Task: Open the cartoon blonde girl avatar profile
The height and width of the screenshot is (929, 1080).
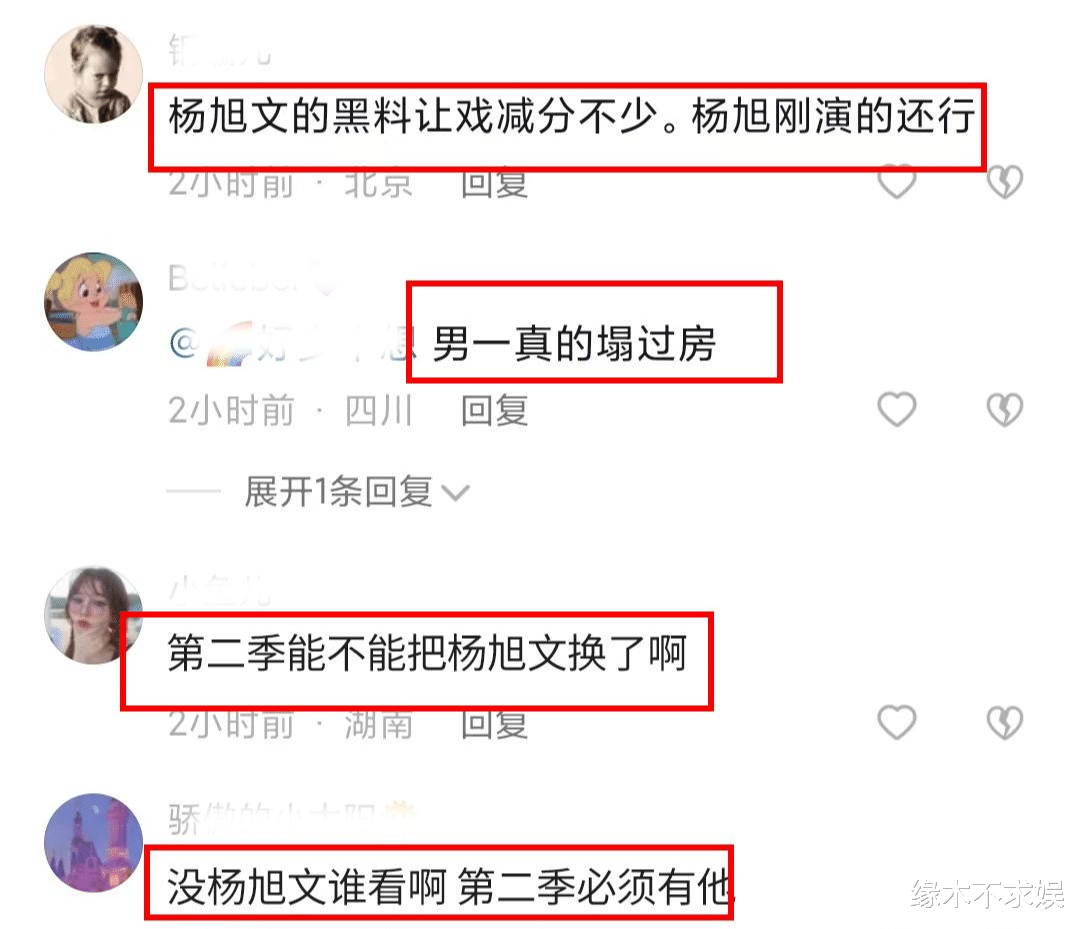Action: click(94, 302)
